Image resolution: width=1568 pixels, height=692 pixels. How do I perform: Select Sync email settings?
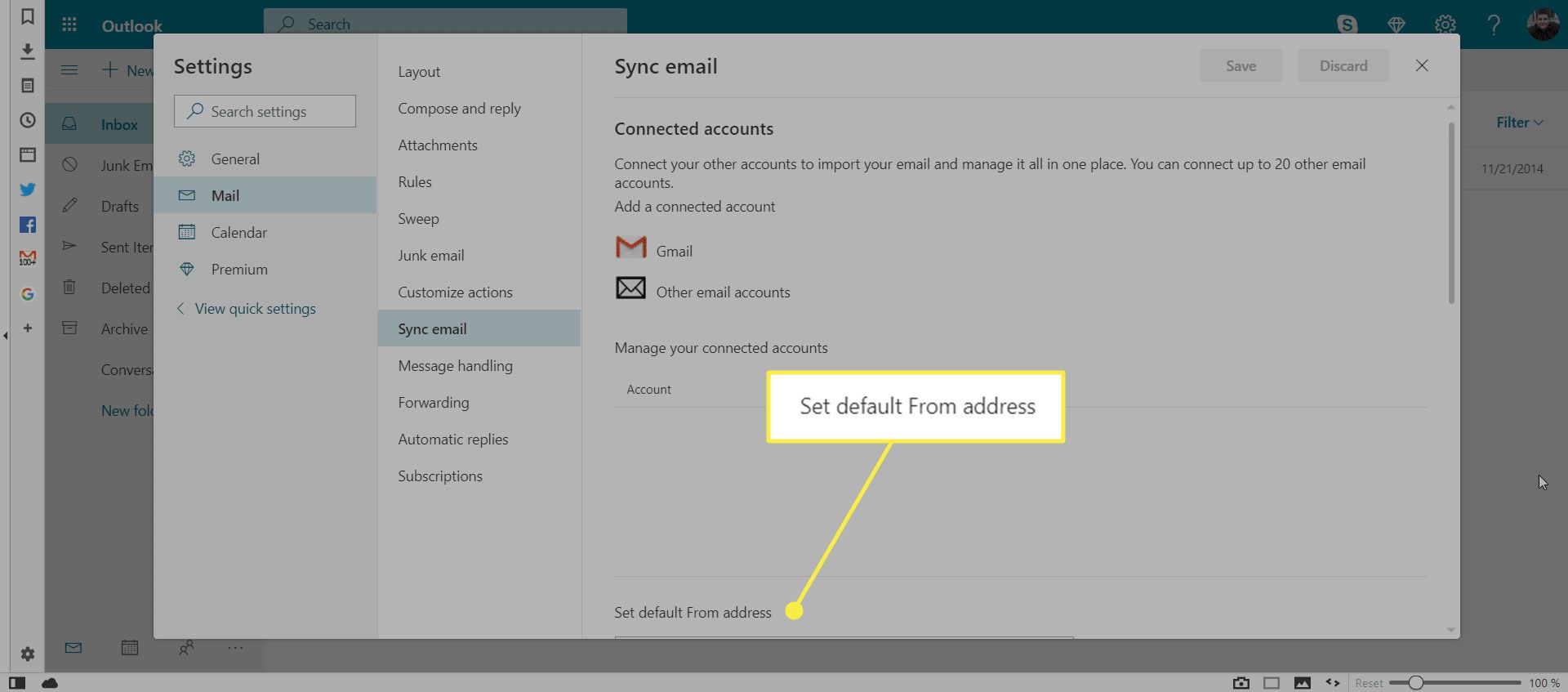tap(479, 328)
